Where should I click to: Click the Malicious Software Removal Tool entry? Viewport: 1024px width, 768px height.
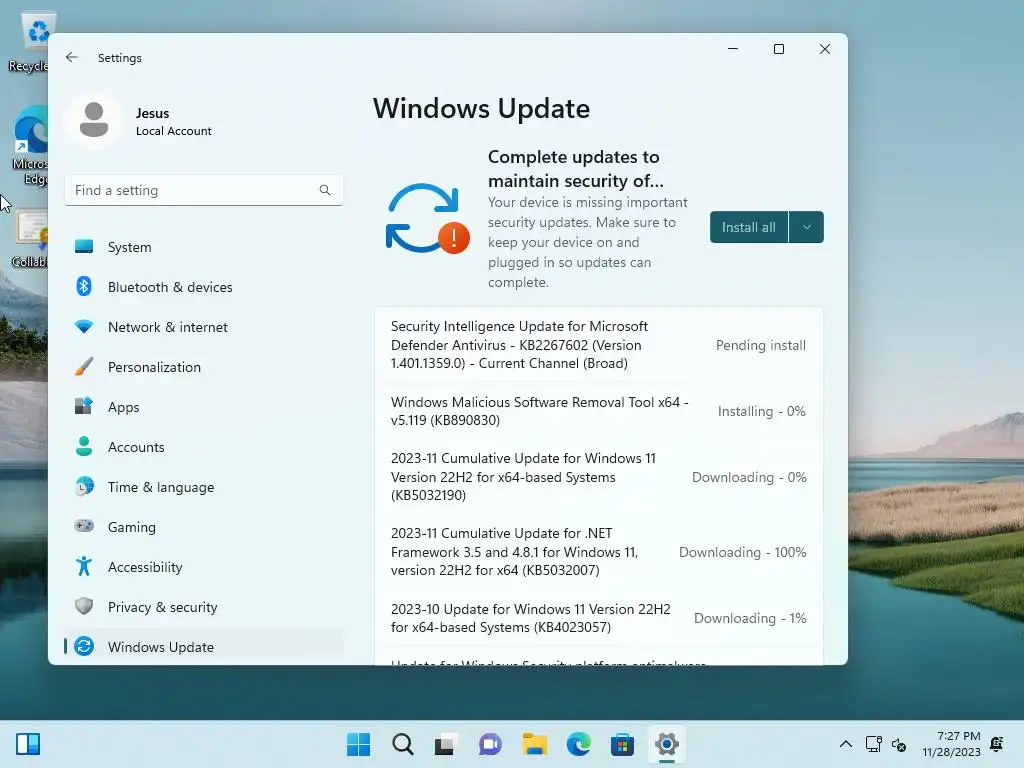click(x=599, y=411)
